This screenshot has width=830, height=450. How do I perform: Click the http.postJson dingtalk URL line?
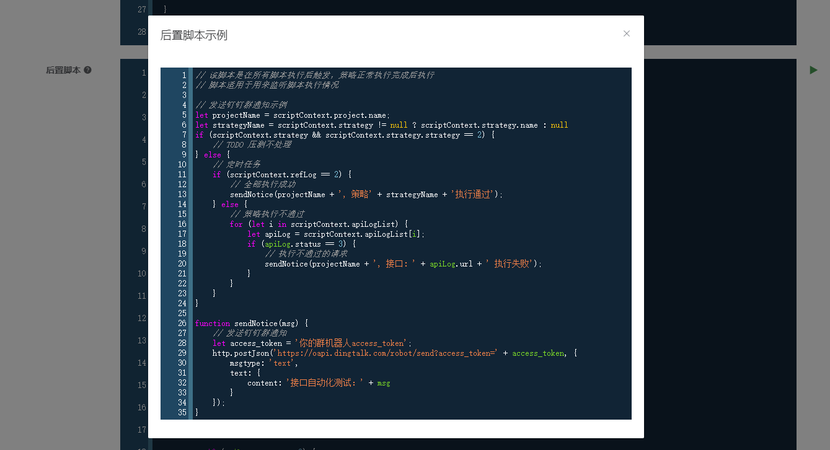(x=394, y=353)
